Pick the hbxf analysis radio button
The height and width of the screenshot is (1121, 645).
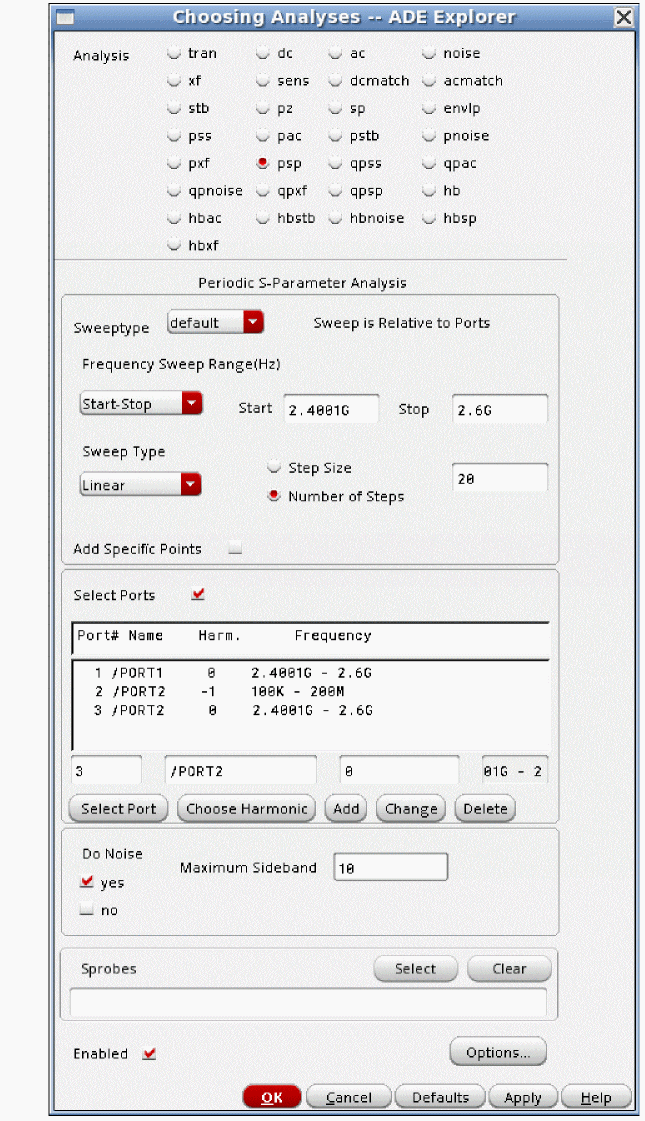[174, 245]
